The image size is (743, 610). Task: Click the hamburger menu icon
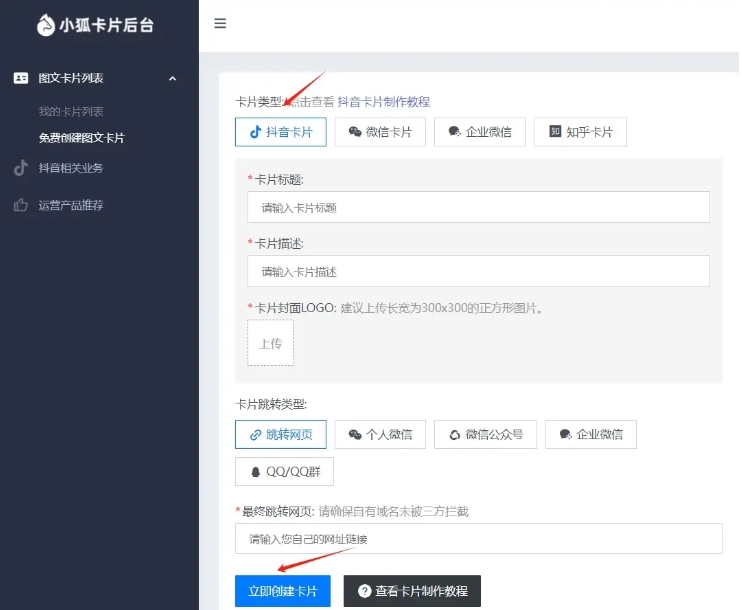coord(220,24)
